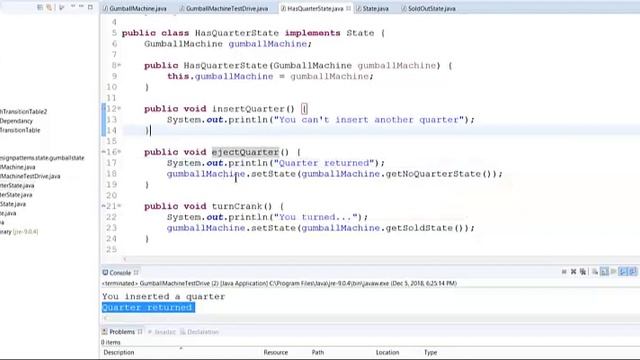
Task: Toggle Link with Editor in Package Explorer
Action: pos(49,7)
